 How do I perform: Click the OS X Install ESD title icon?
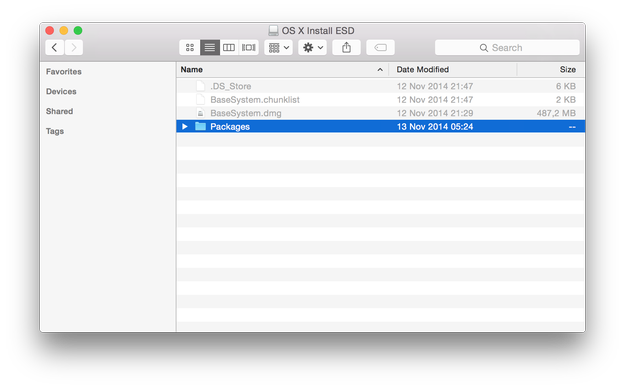(x=273, y=31)
